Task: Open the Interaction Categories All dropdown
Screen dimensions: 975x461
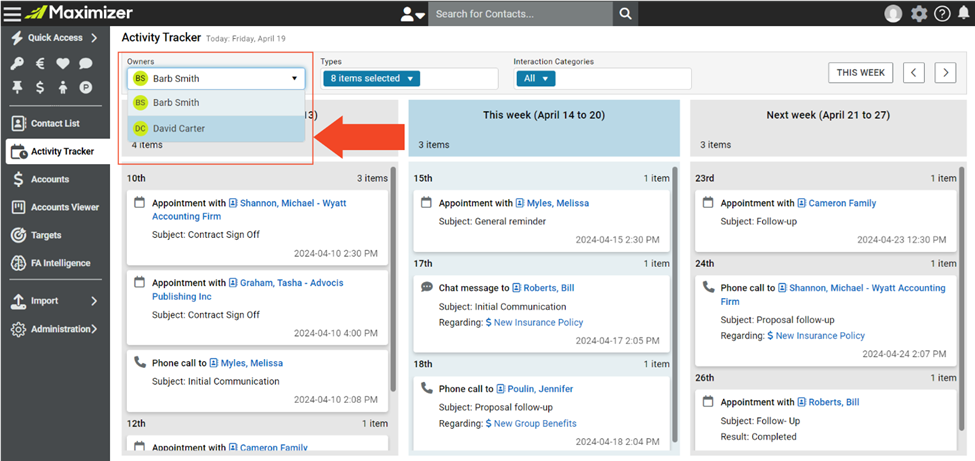Action: (x=535, y=79)
